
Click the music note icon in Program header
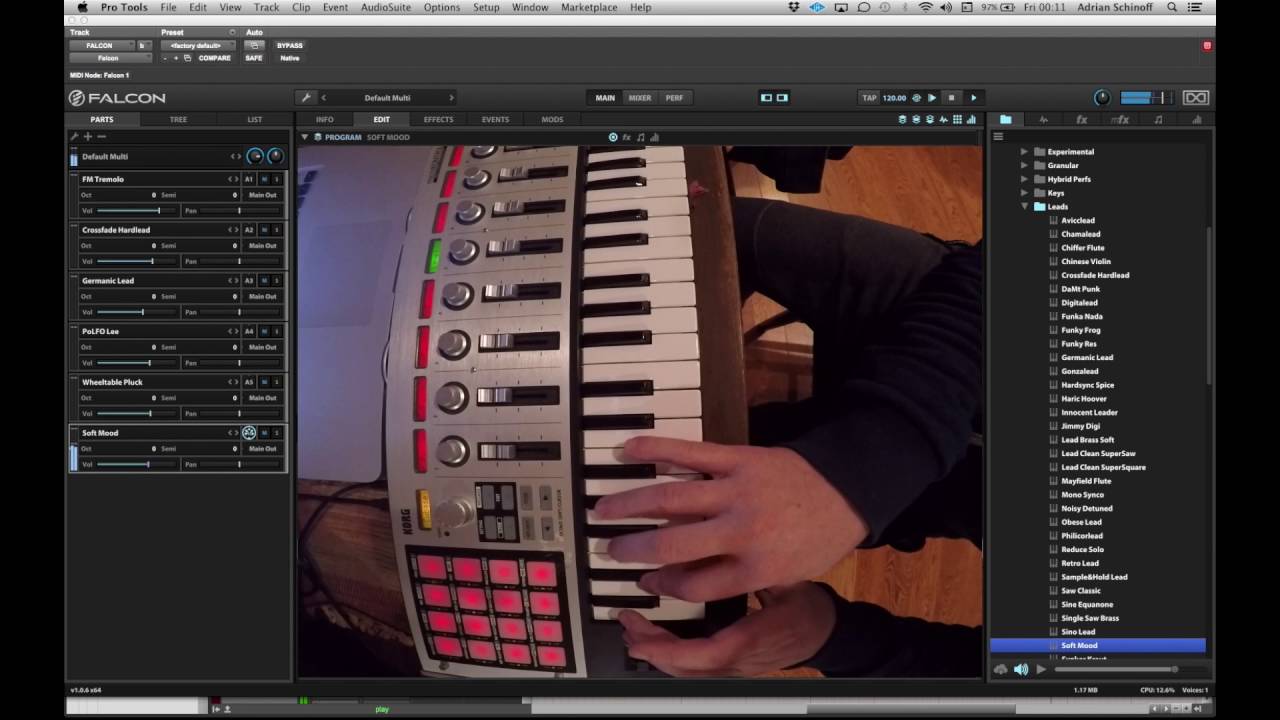pos(641,137)
